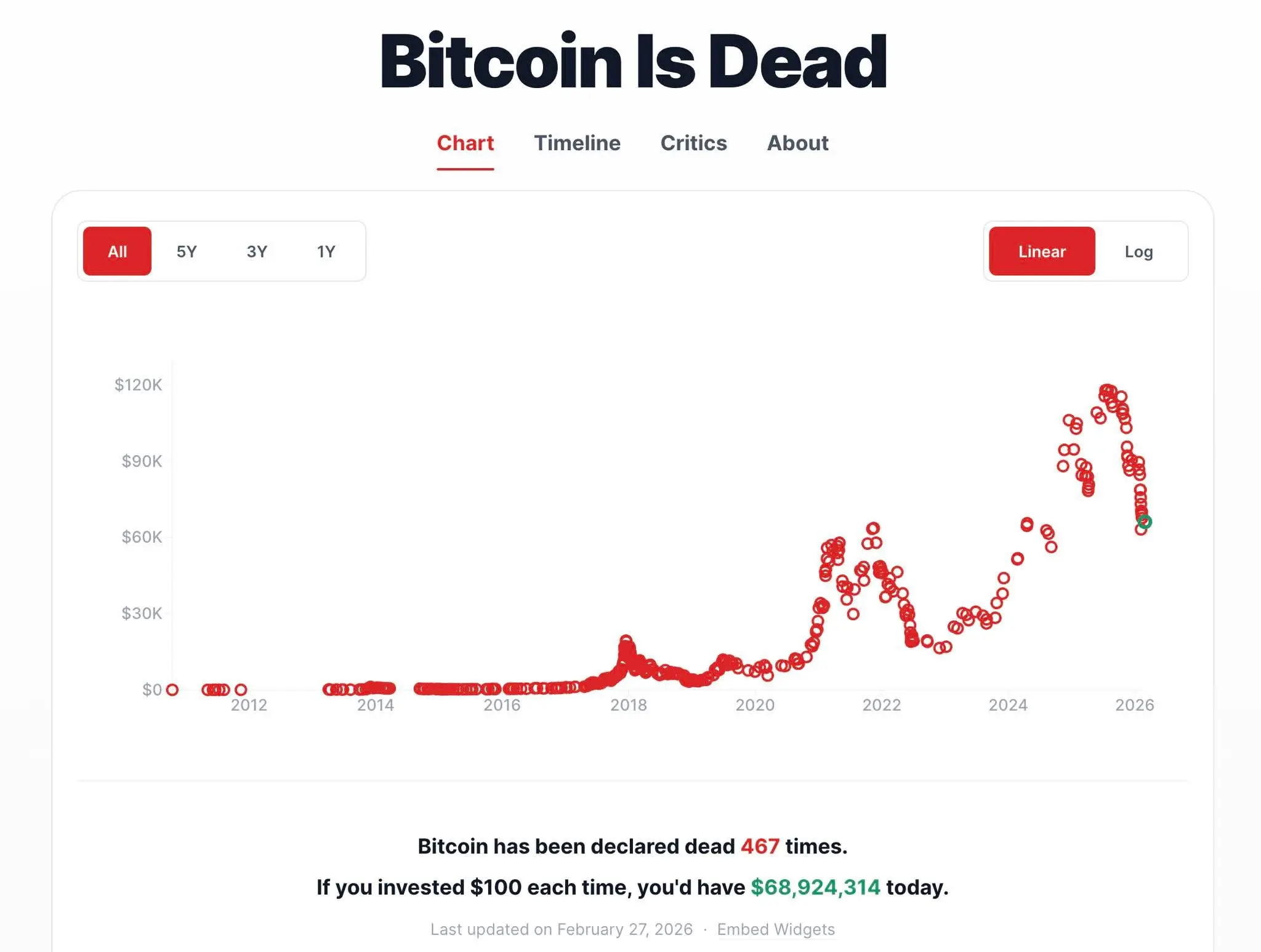Open the Embed Widgets link
1261x952 pixels.
click(x=776, y=929)
